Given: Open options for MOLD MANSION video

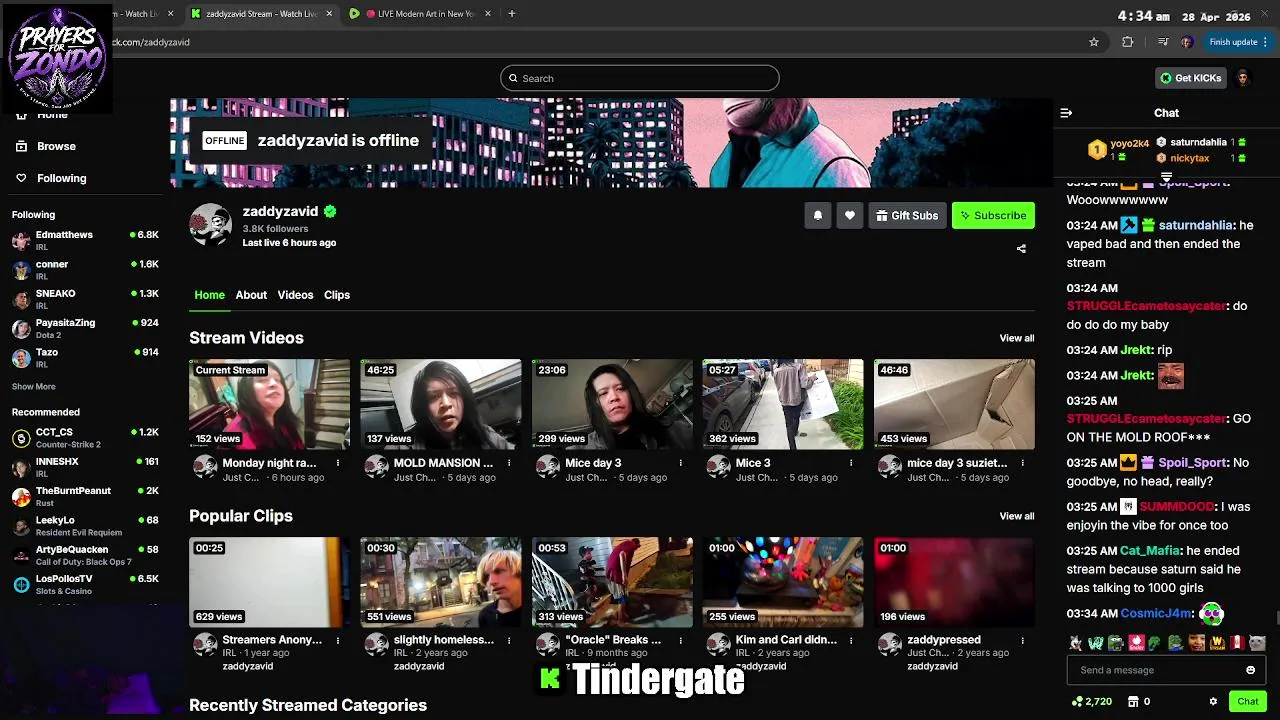Looking at the screenshot, I should (x=509, y=463).
